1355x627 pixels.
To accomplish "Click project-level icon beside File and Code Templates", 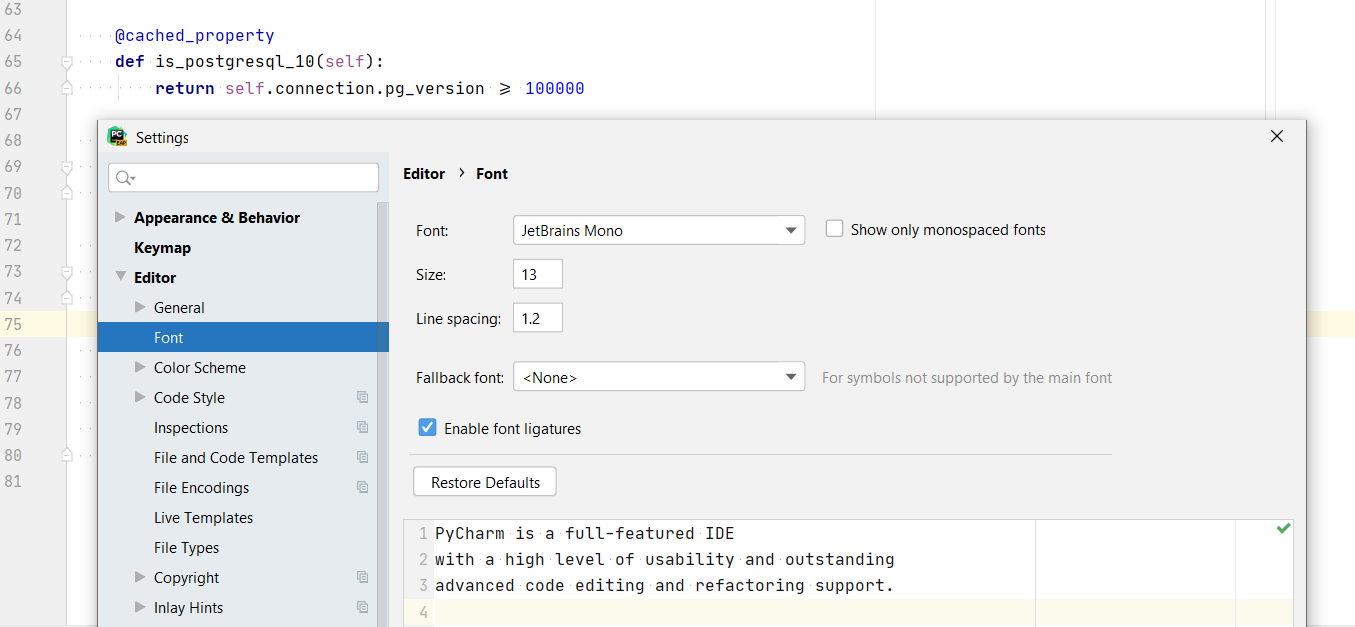I will [x=362, y=457].
